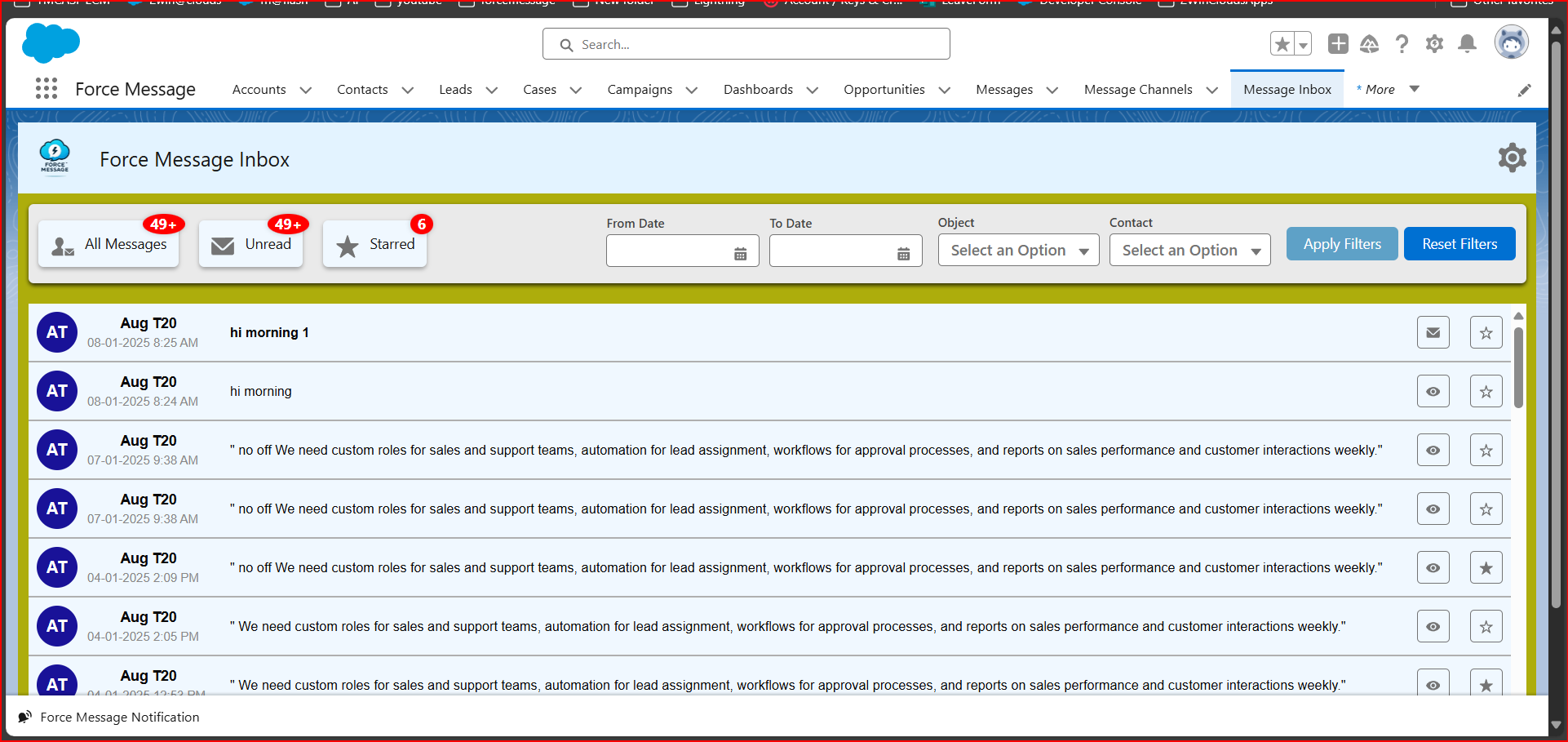Click the Salesforce search field
This screenshot has height=742, width=1568.
[746, 45]
